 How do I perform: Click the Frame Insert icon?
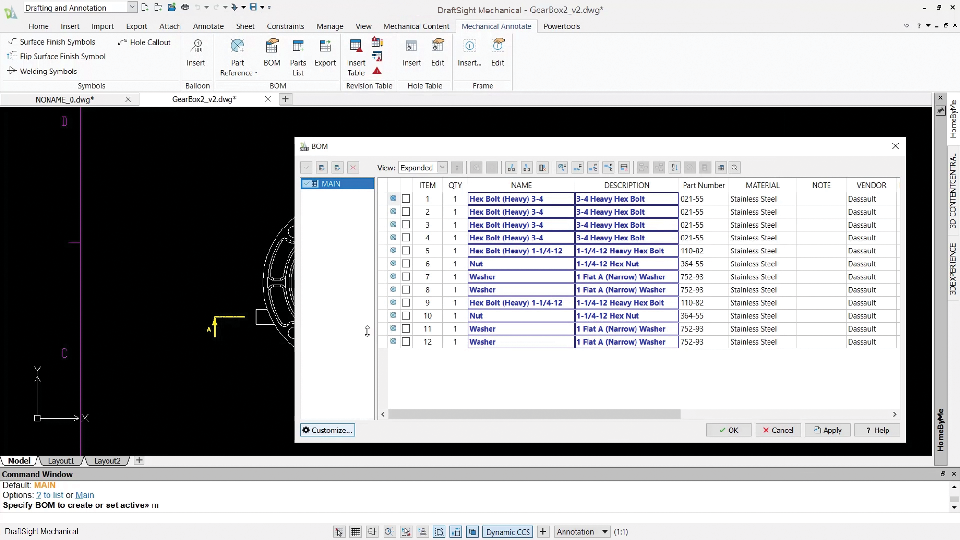[469, 47]
